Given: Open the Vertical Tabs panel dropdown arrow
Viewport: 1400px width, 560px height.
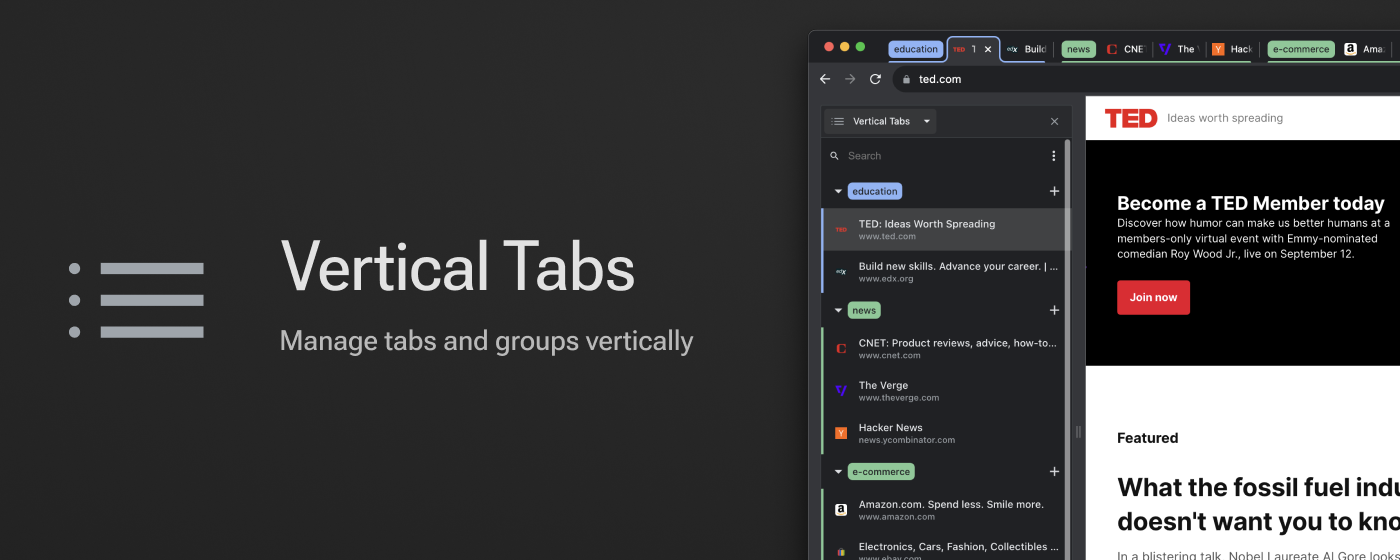Looking at the screenshot, I should pyautogui.click(x=927, y=121).
